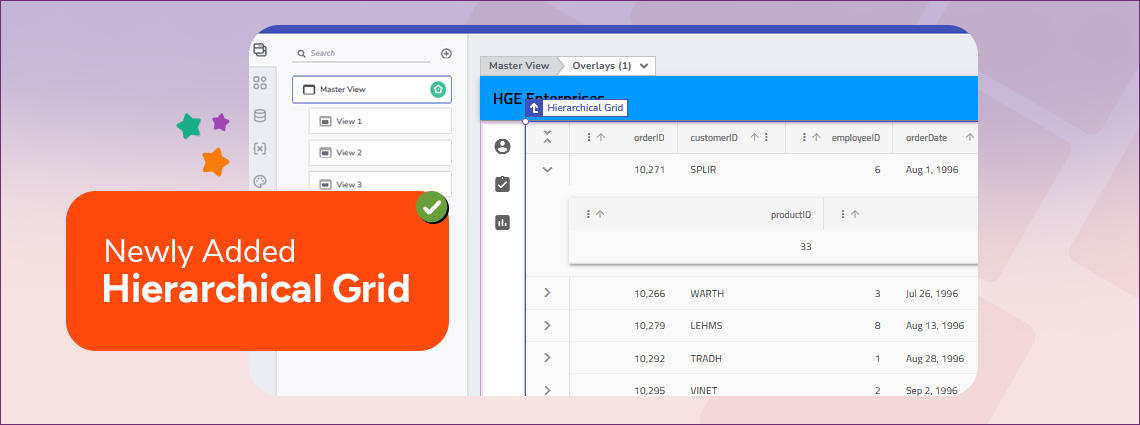The image size is (1140, 425).
Task: Click cell 10,271
Action: pos(649,170)
